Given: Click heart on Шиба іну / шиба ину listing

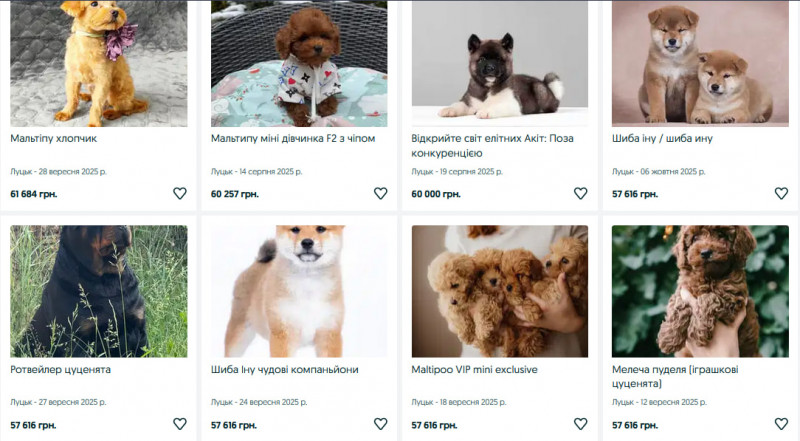Looking at the screenshot, I should 781,194.
